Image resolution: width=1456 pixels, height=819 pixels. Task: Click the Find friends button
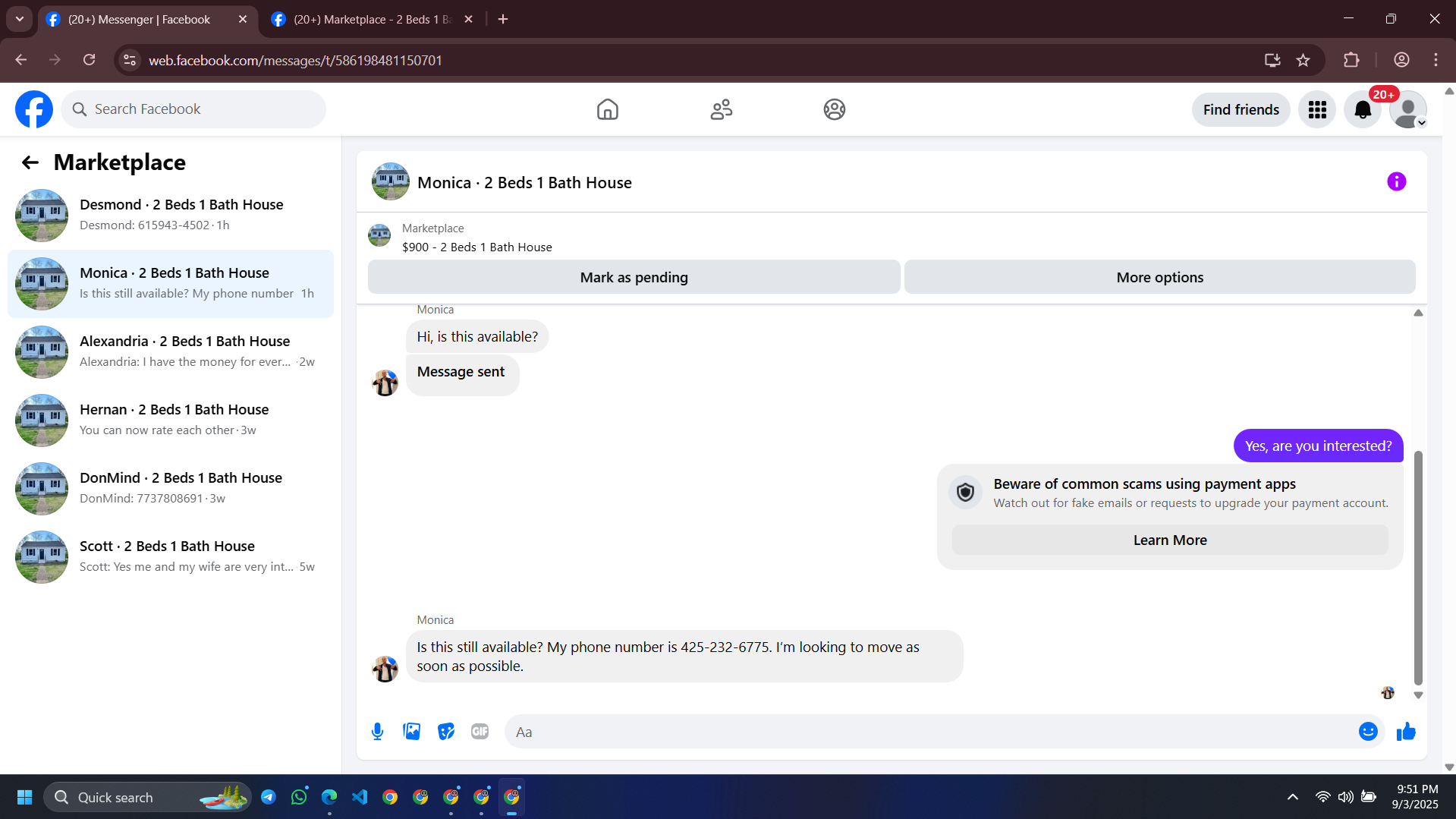1241,109
